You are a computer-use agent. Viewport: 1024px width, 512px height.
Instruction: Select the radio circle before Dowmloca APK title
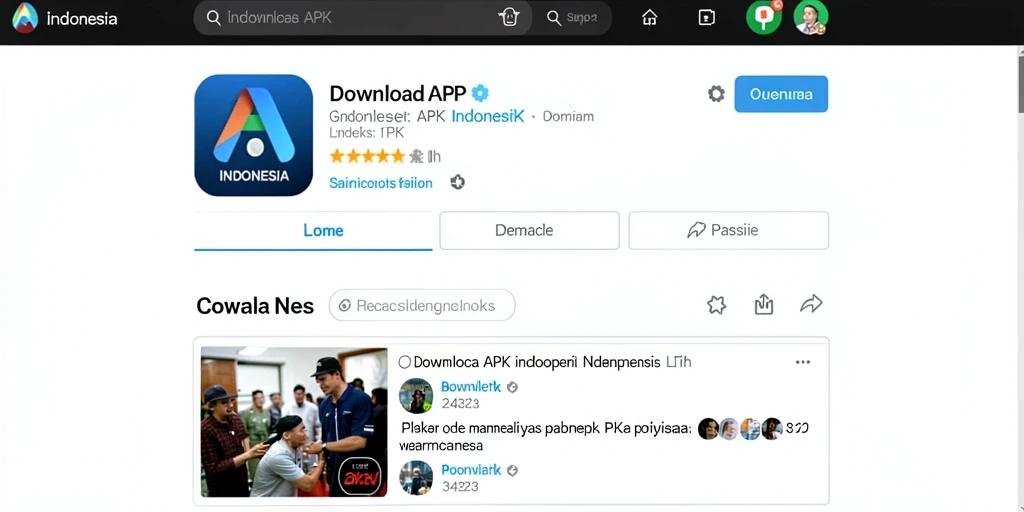point(405,362)
